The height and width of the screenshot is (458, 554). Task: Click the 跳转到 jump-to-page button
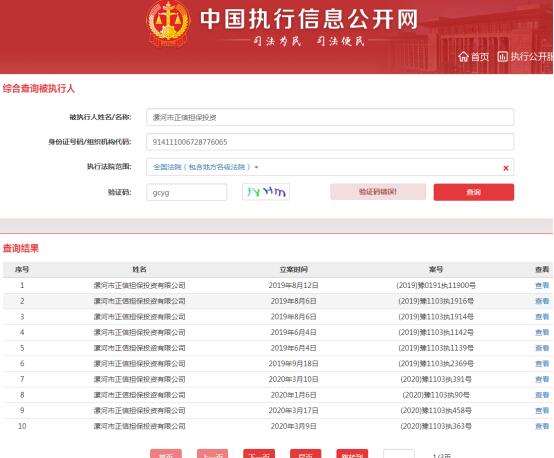click(352, 454)
